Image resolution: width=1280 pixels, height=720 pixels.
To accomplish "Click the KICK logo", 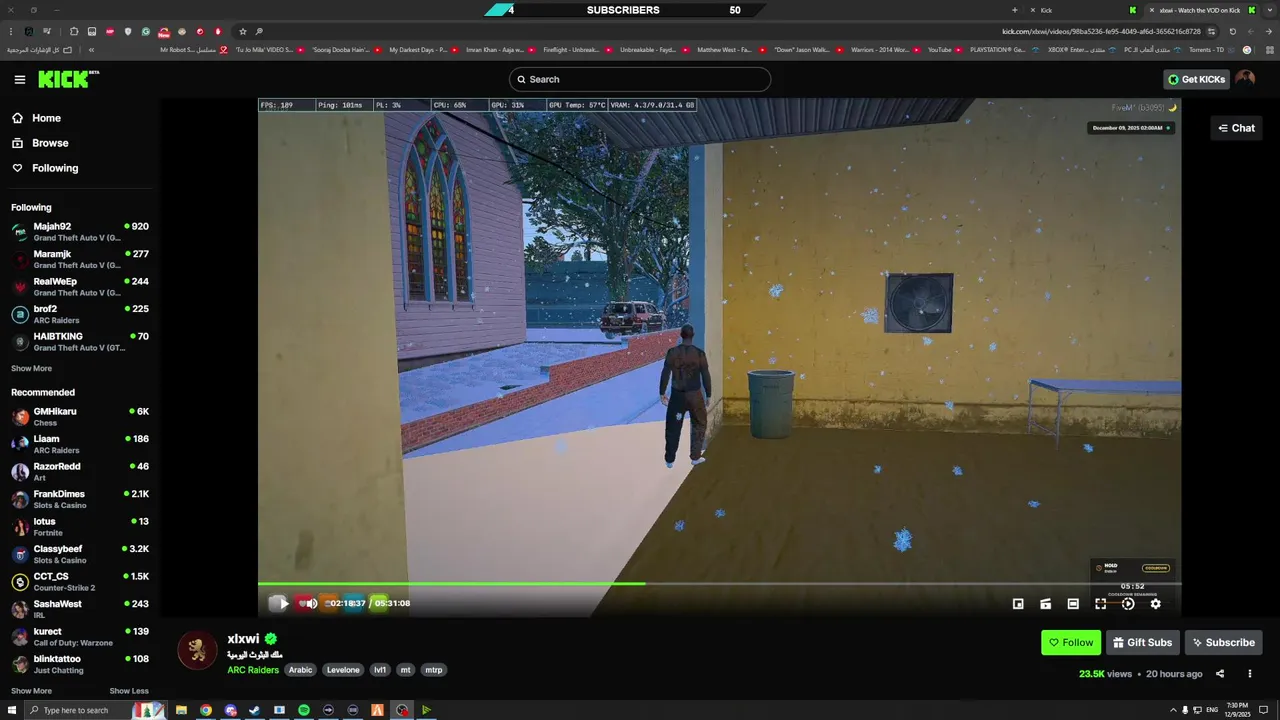I will coord(68,79).
